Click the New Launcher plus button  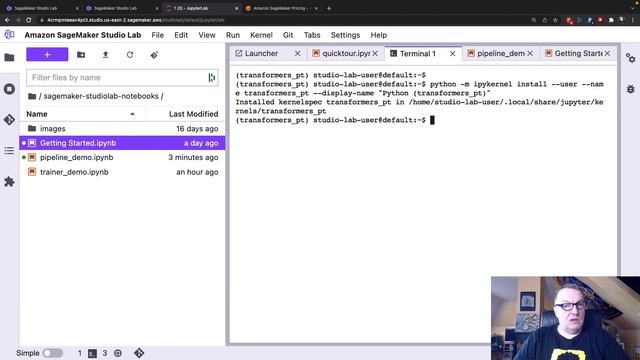coord(47,54)
